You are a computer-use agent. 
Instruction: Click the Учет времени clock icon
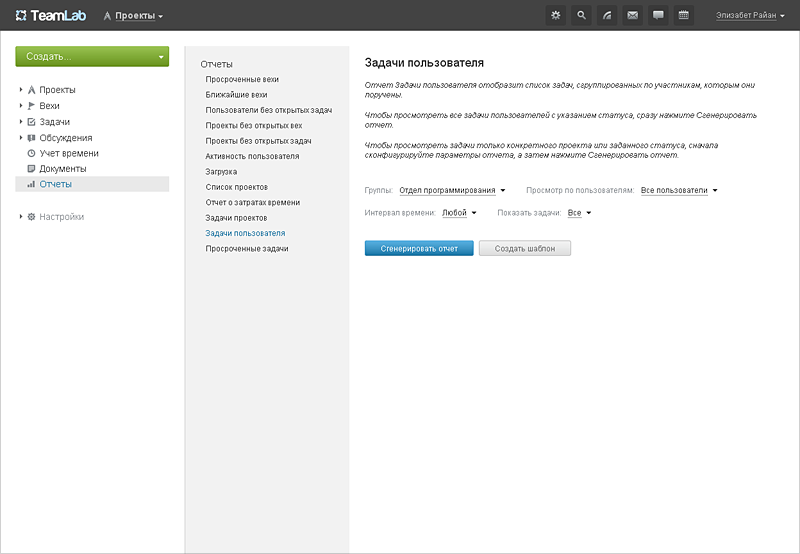pyautogui.click(x=31, y=153)
